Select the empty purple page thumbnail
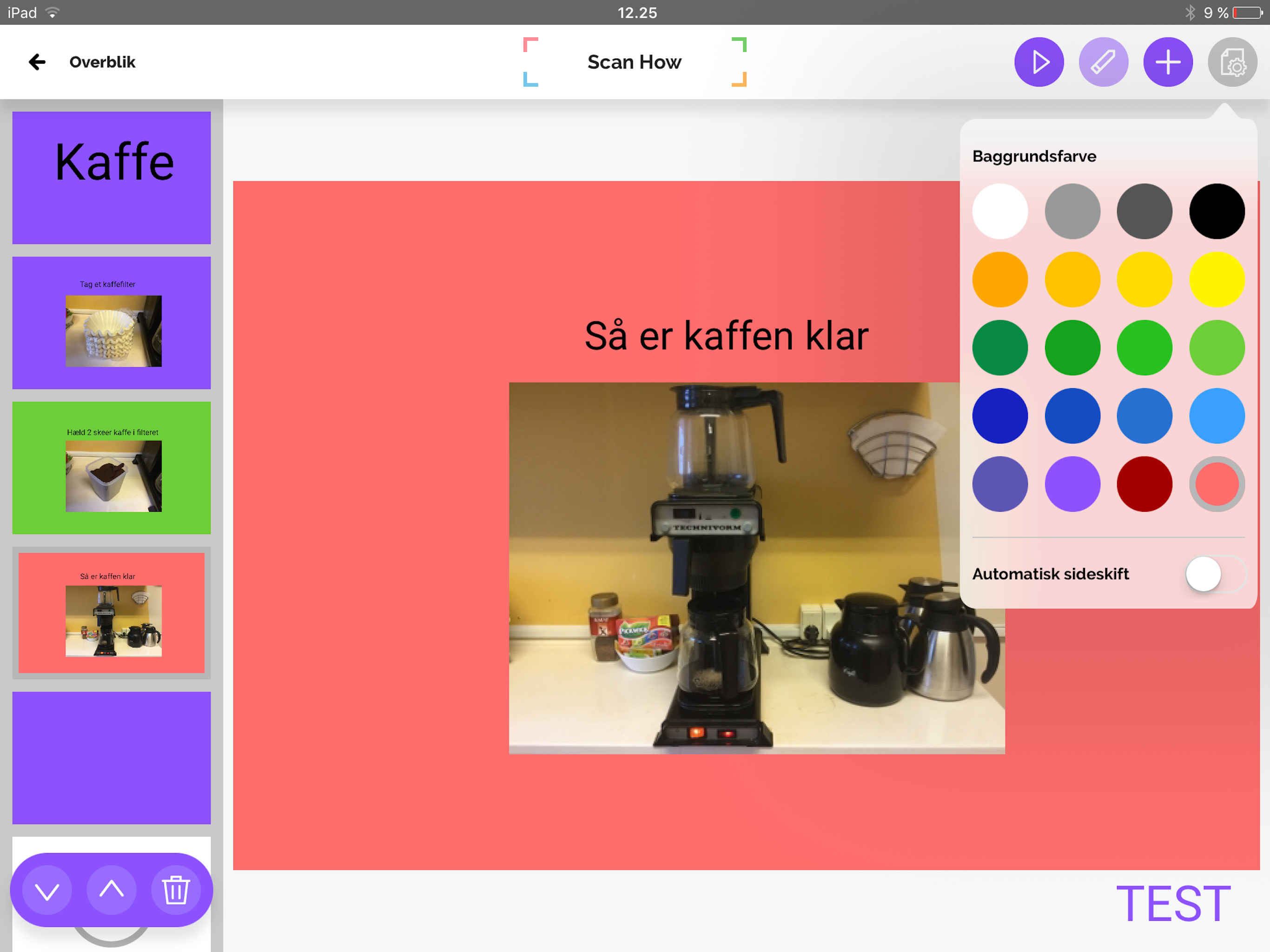 coord(112,757)
